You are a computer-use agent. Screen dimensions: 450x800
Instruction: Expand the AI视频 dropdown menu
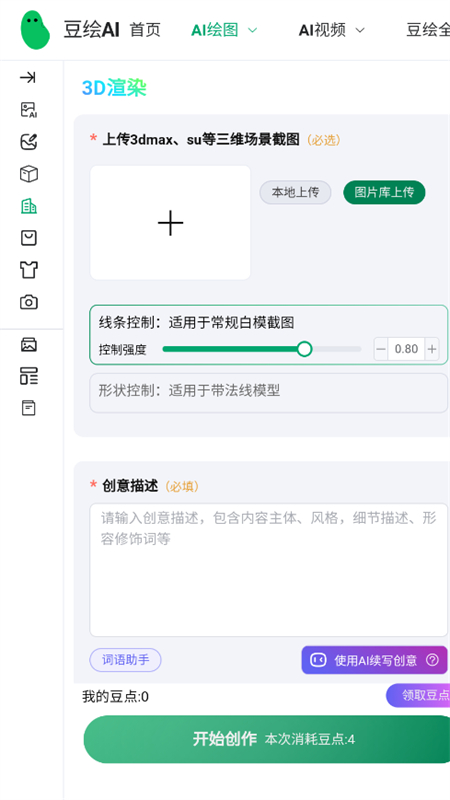tap(332, 30)
